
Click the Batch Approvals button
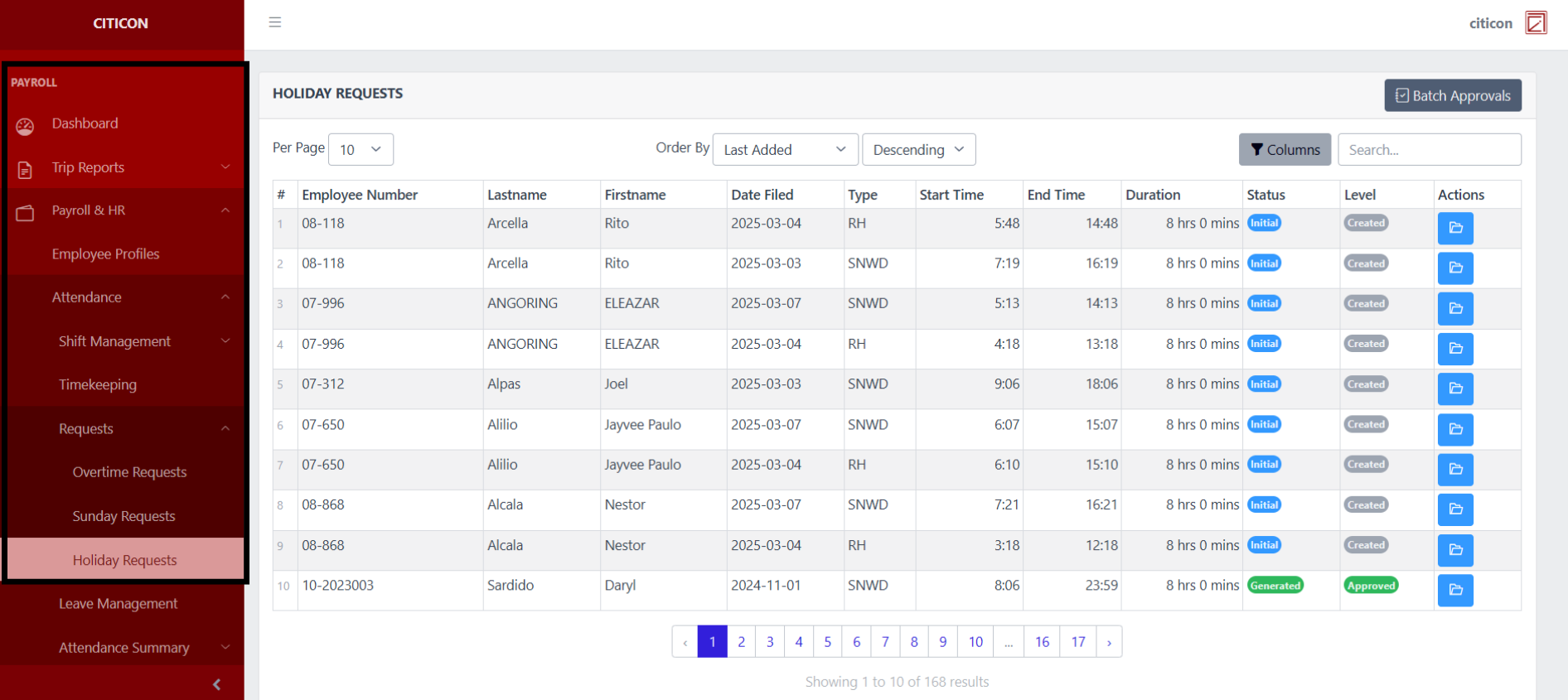click(x=1452, y=95)
